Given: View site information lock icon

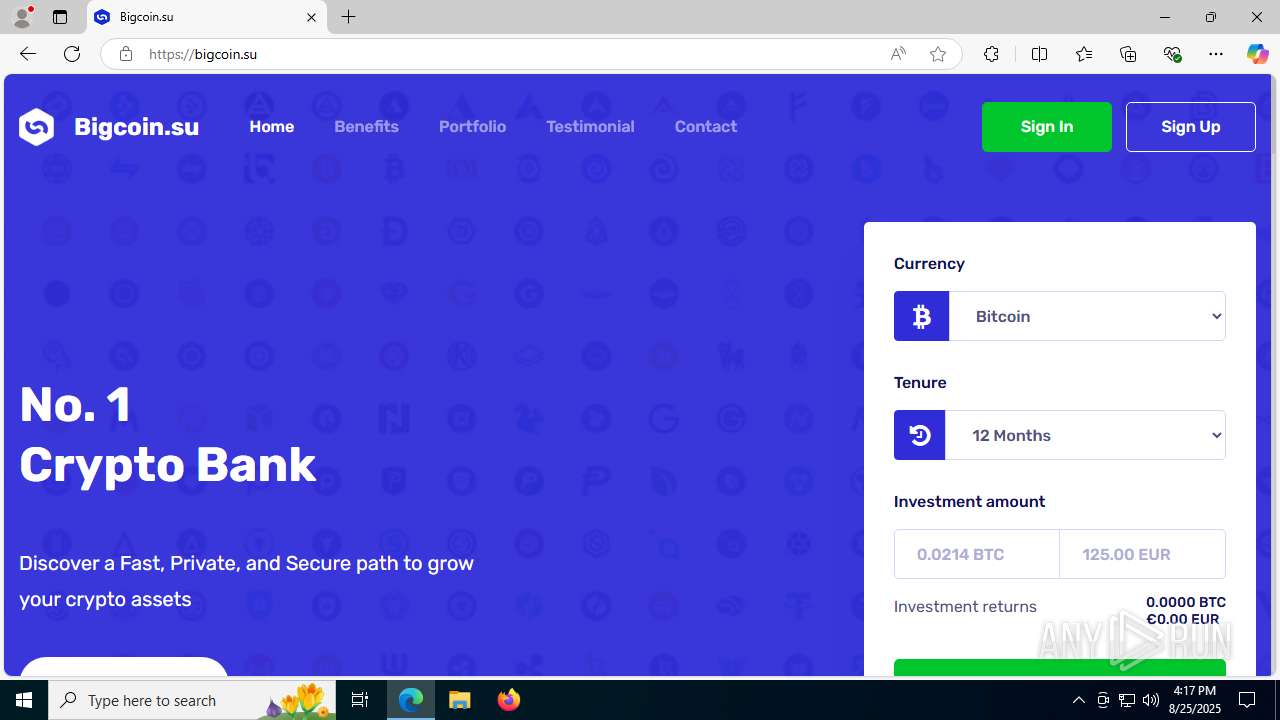Looking at the screenshot, I should (x=125, y=54).
